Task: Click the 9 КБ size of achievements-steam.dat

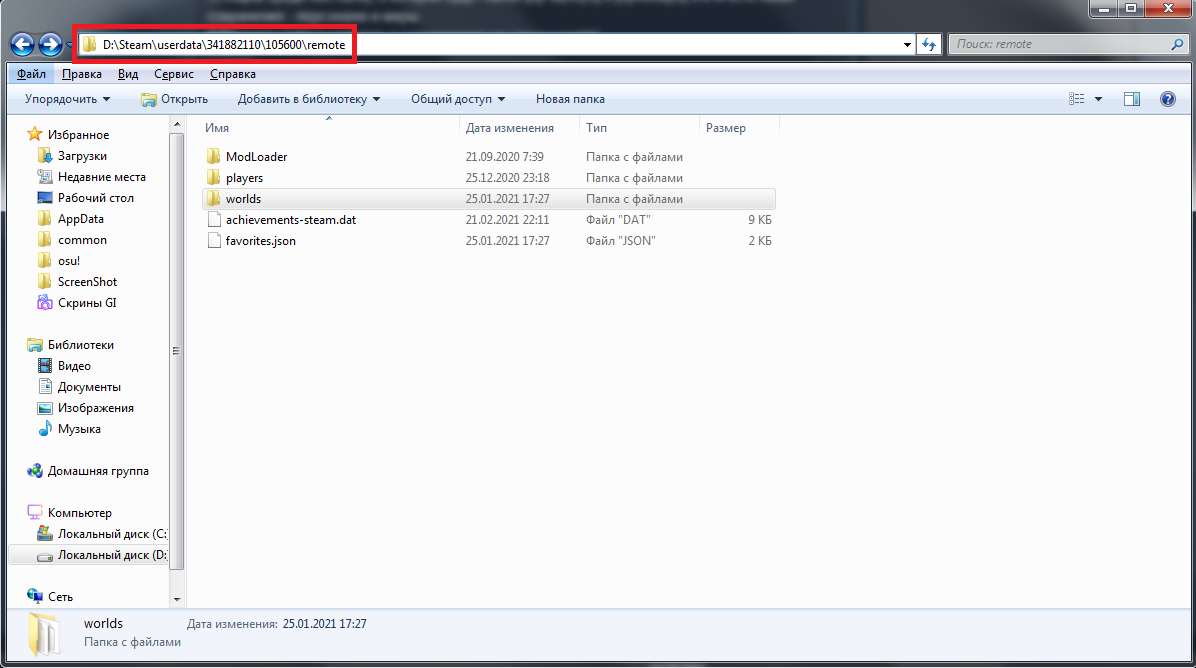Action: point(760,220)
